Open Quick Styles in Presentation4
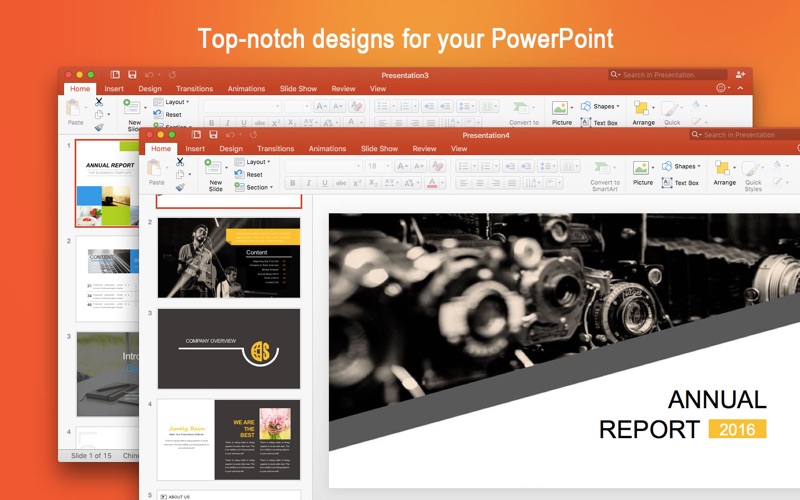This screenshot has width=800, height=500. [x=753, y=176]
